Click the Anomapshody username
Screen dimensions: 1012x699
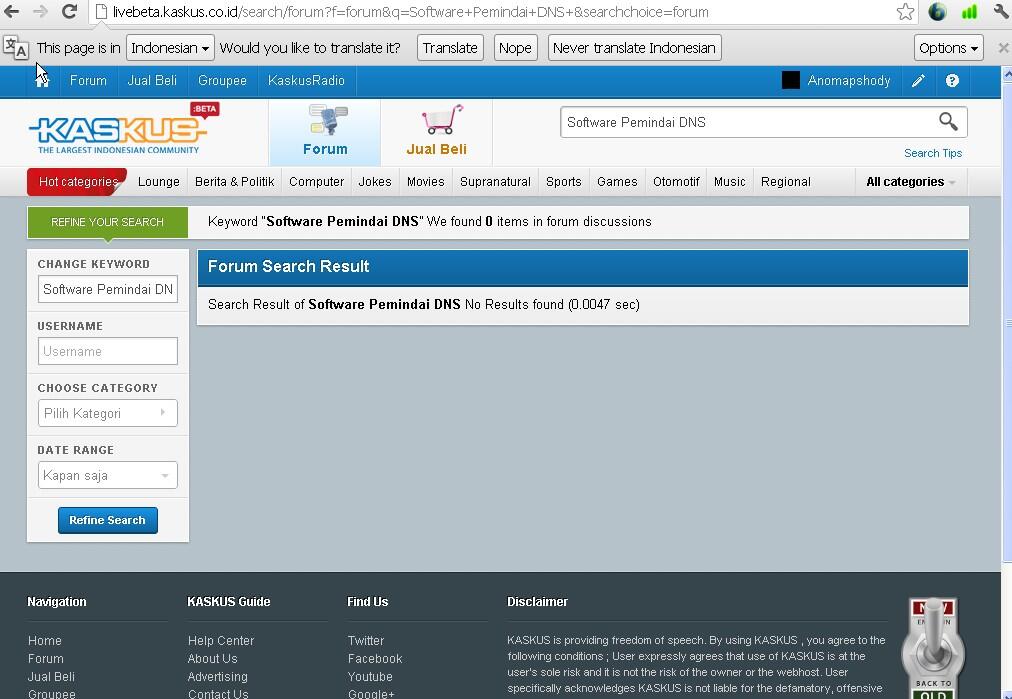click(x=849, y=81)
